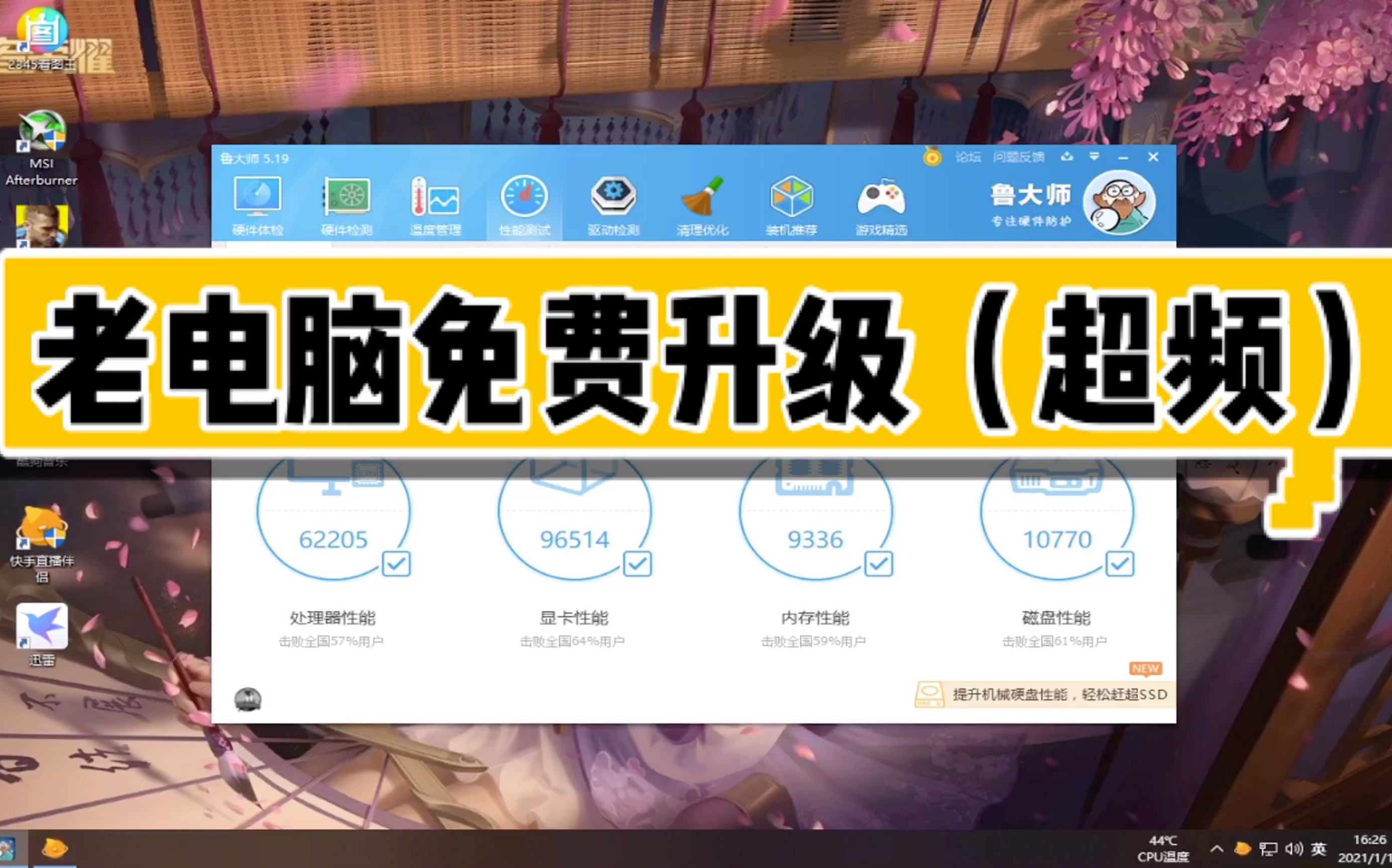
Task: Open 问题反馈 feedback link
Action: [x=1019, y=157]
